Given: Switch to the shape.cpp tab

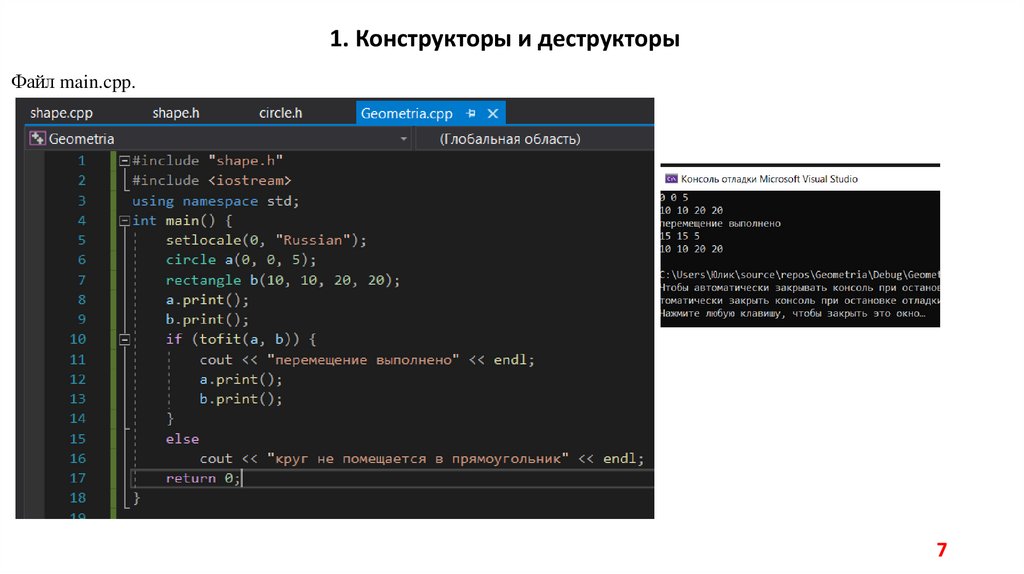Looking at the screenshot, I should [x=61, y=113].
